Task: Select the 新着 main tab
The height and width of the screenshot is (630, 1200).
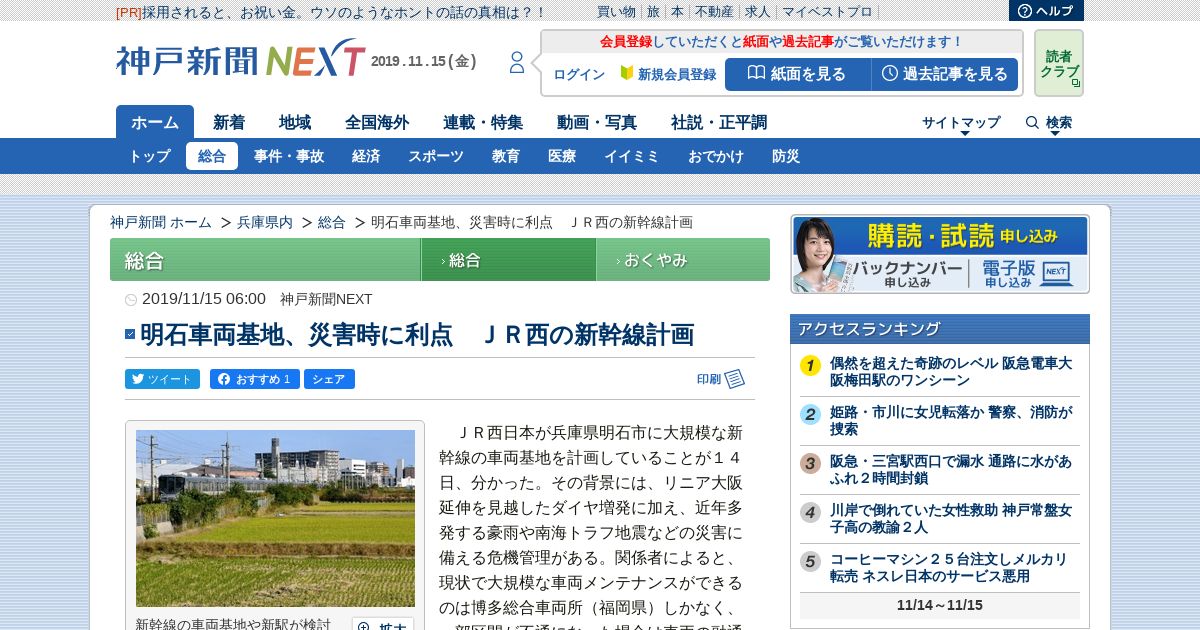Action: tap(229, 122)
